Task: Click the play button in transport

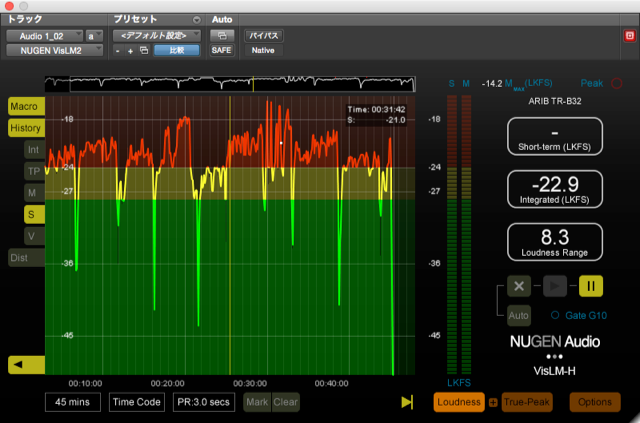Action: tap(555, 286)
